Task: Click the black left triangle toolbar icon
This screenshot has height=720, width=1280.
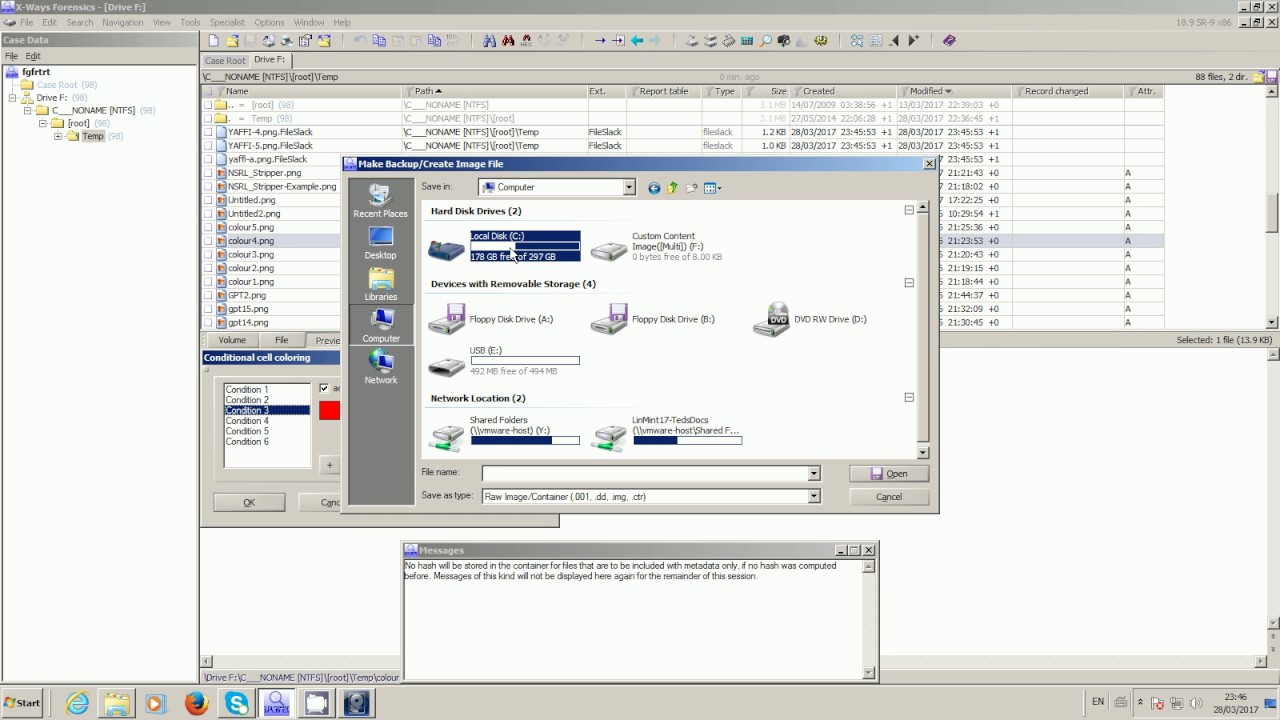Action: (894, 41)
